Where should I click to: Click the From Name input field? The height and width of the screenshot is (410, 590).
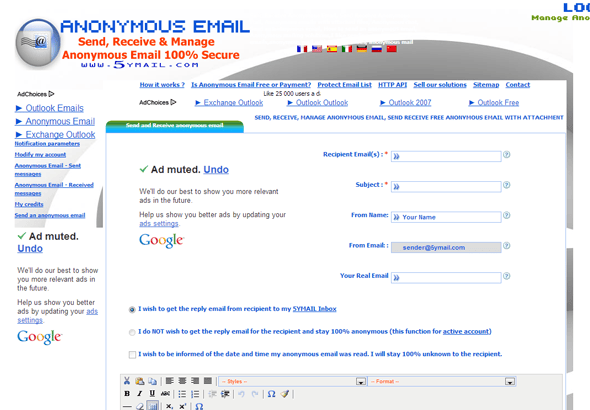[446, 217]
